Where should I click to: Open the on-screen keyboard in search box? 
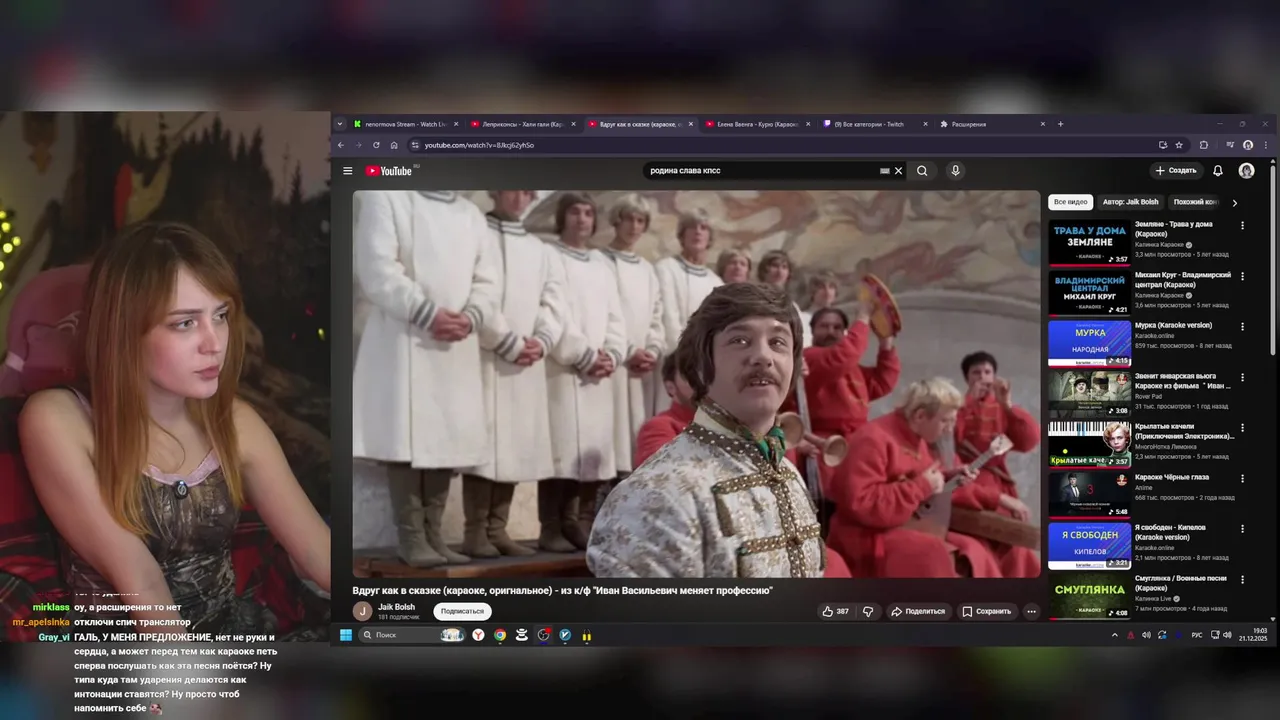884,171
